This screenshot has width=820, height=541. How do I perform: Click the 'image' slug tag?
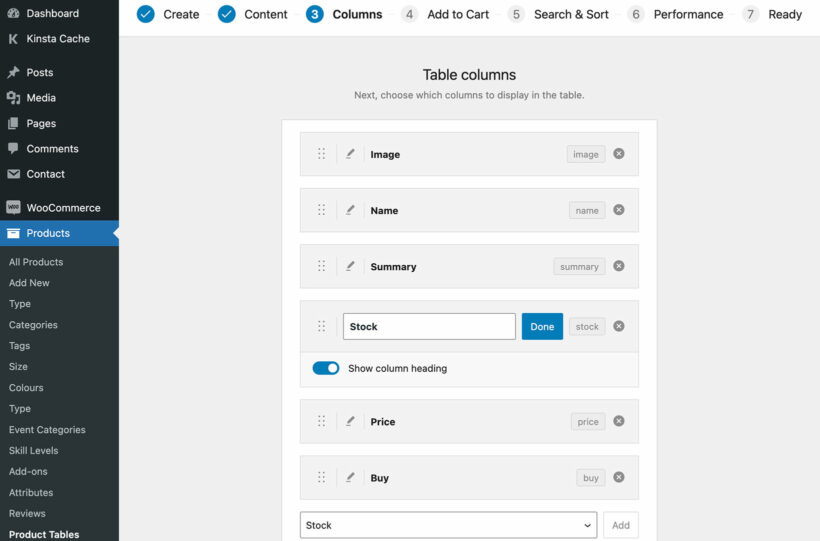pos(586,154)
